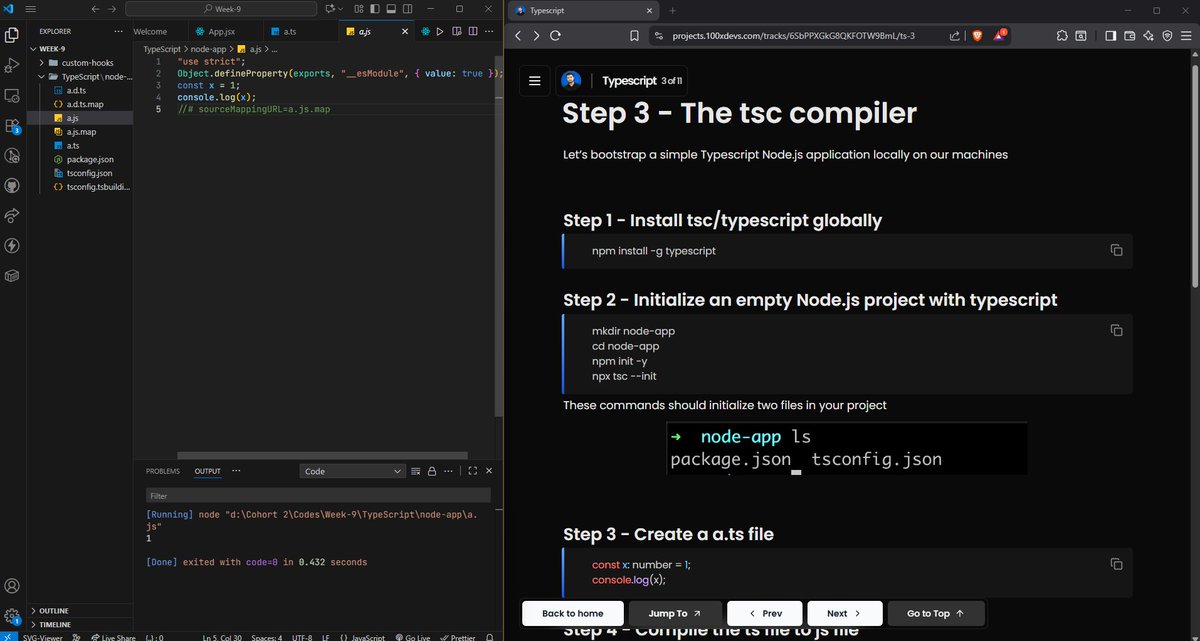Copy the a.ts code snippet
This screenshot has height=641, width=1200.
[x=1116, y=564]
